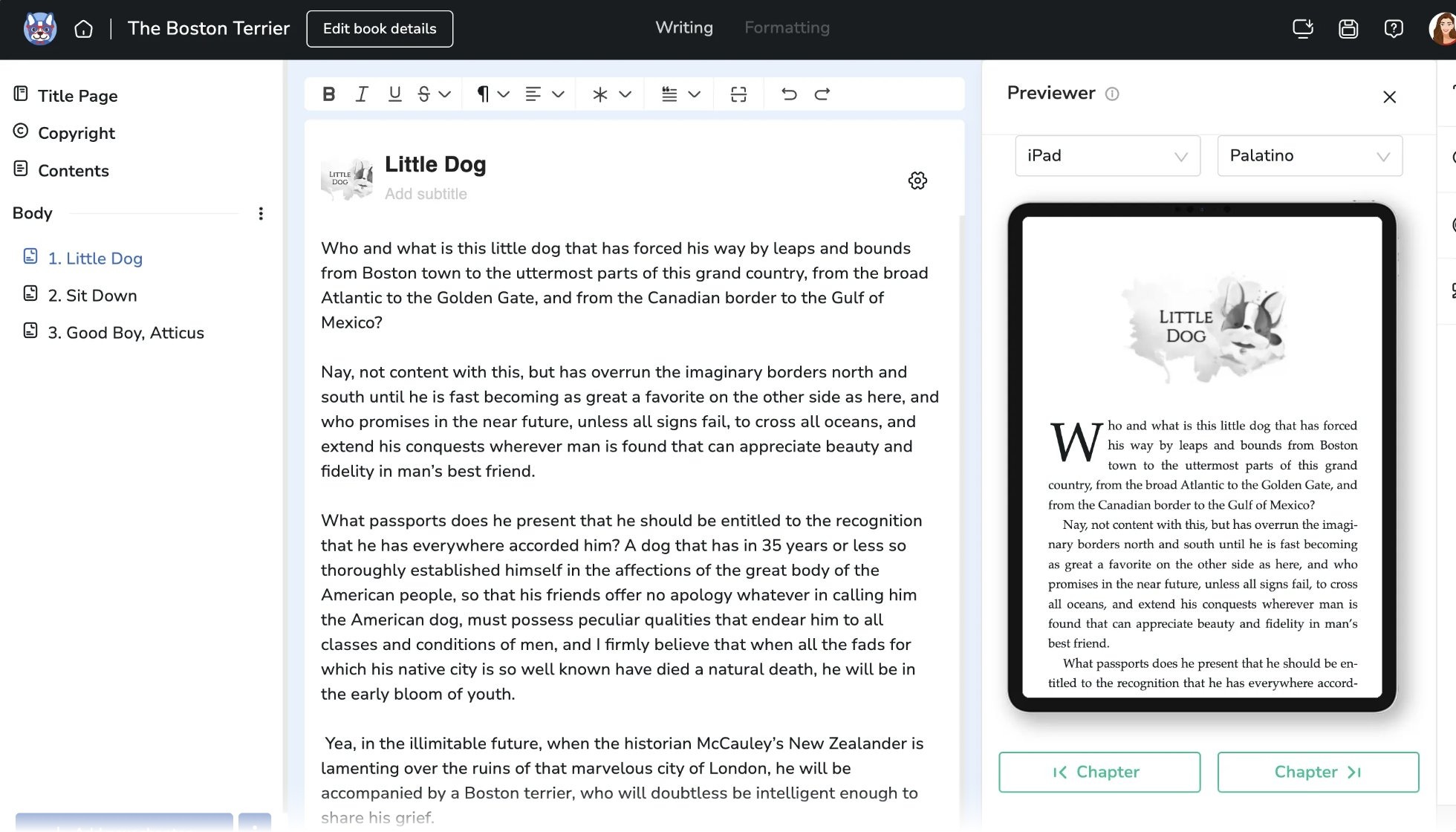The image size is (1456, 832).
Task: Click the Add subtitle field
Action: click(x=426, y=193)
